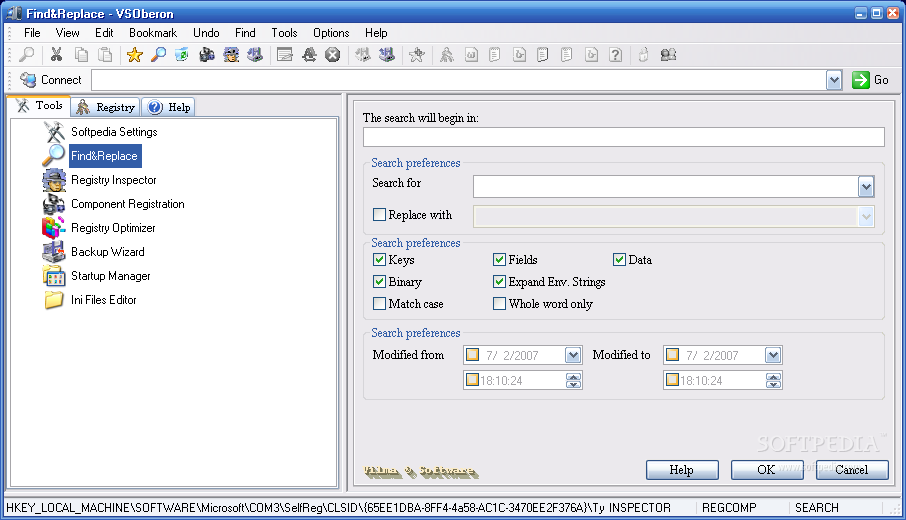
Task: Switch to the Help tab in left panel
Action: click(168, 107)
